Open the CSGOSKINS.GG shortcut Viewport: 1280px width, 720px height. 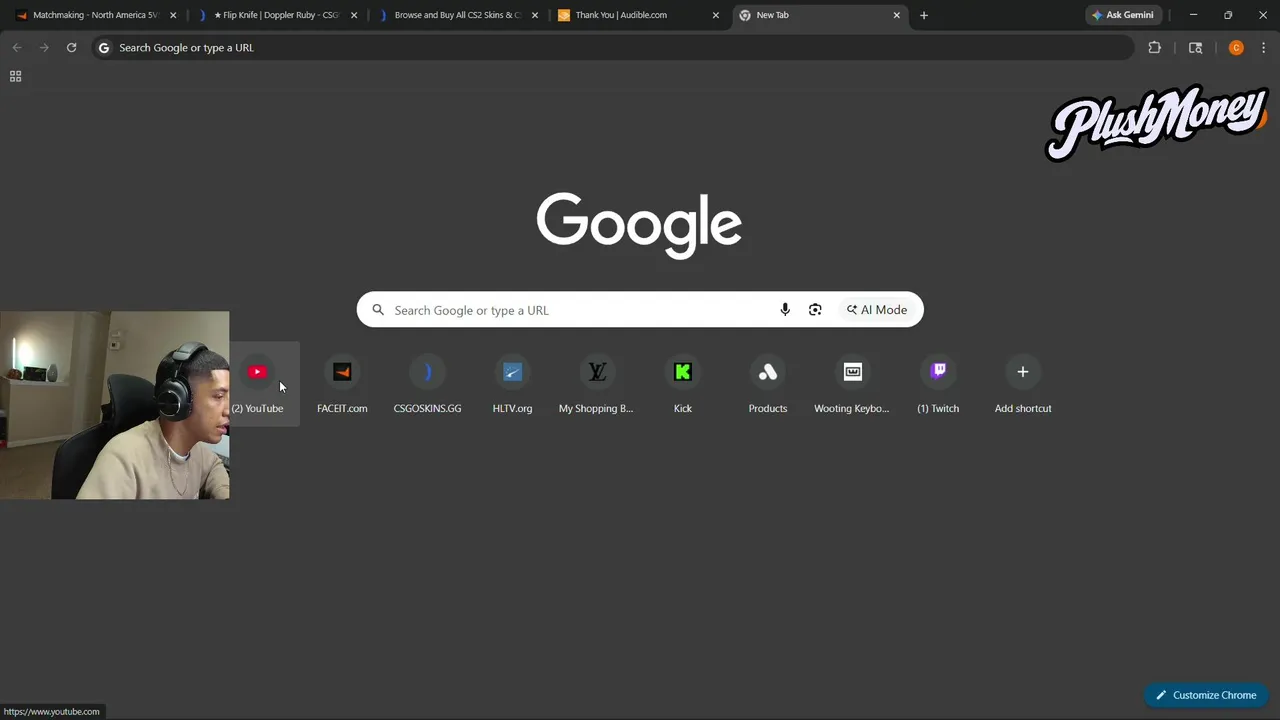pos(427,384)
